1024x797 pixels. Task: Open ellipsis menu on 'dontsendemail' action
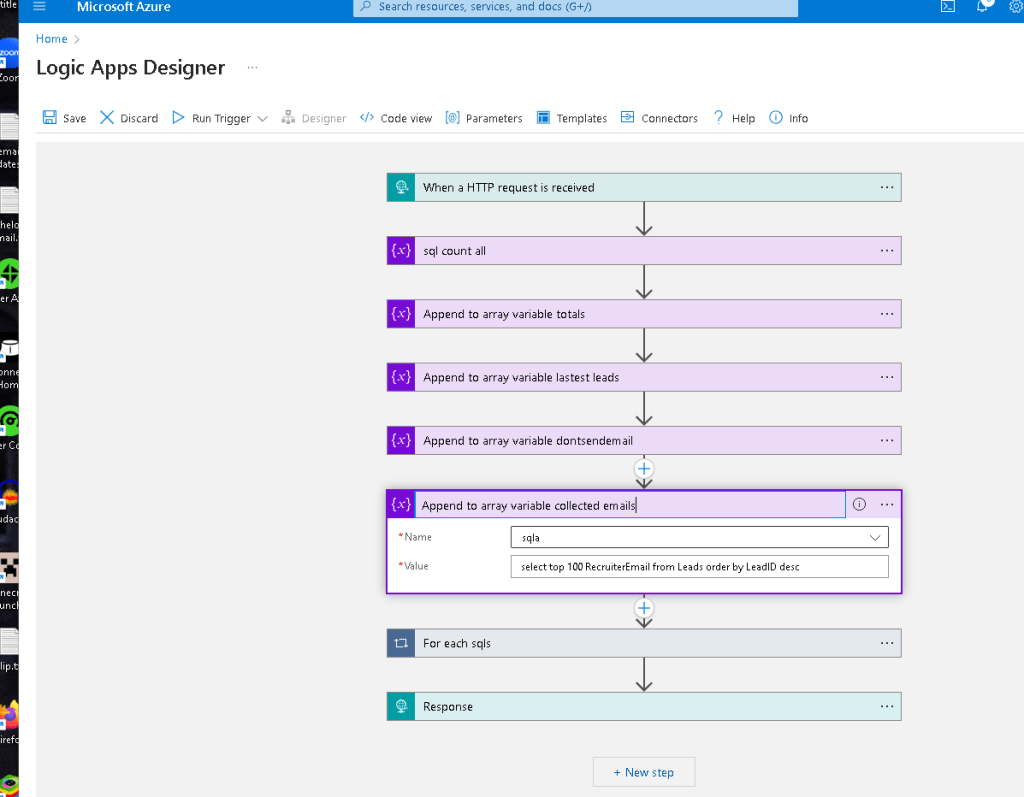(886, 441)
